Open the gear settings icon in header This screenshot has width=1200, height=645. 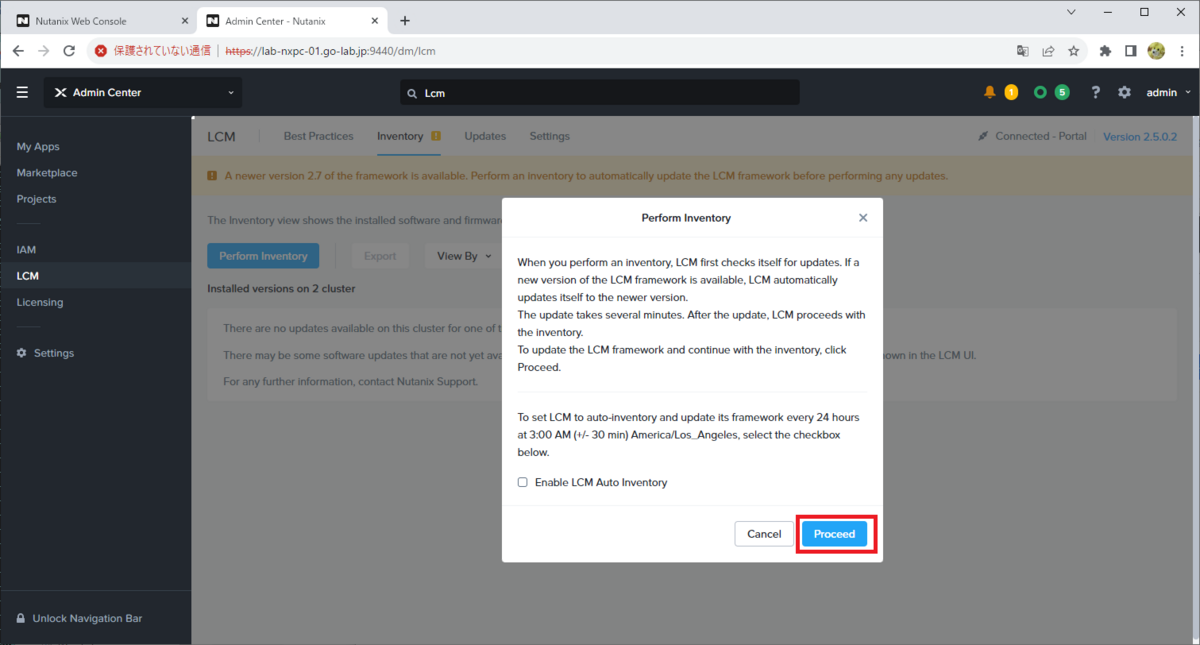(1124, 92)
